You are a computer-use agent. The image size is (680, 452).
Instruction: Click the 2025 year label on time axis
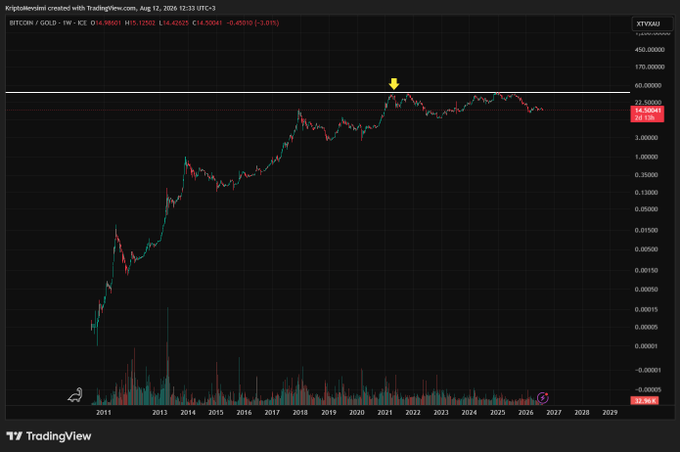[x=497, y=413]
